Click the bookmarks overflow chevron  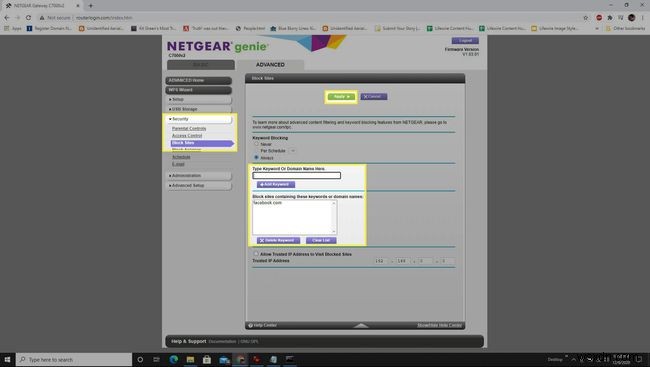(x=597, y=29)
